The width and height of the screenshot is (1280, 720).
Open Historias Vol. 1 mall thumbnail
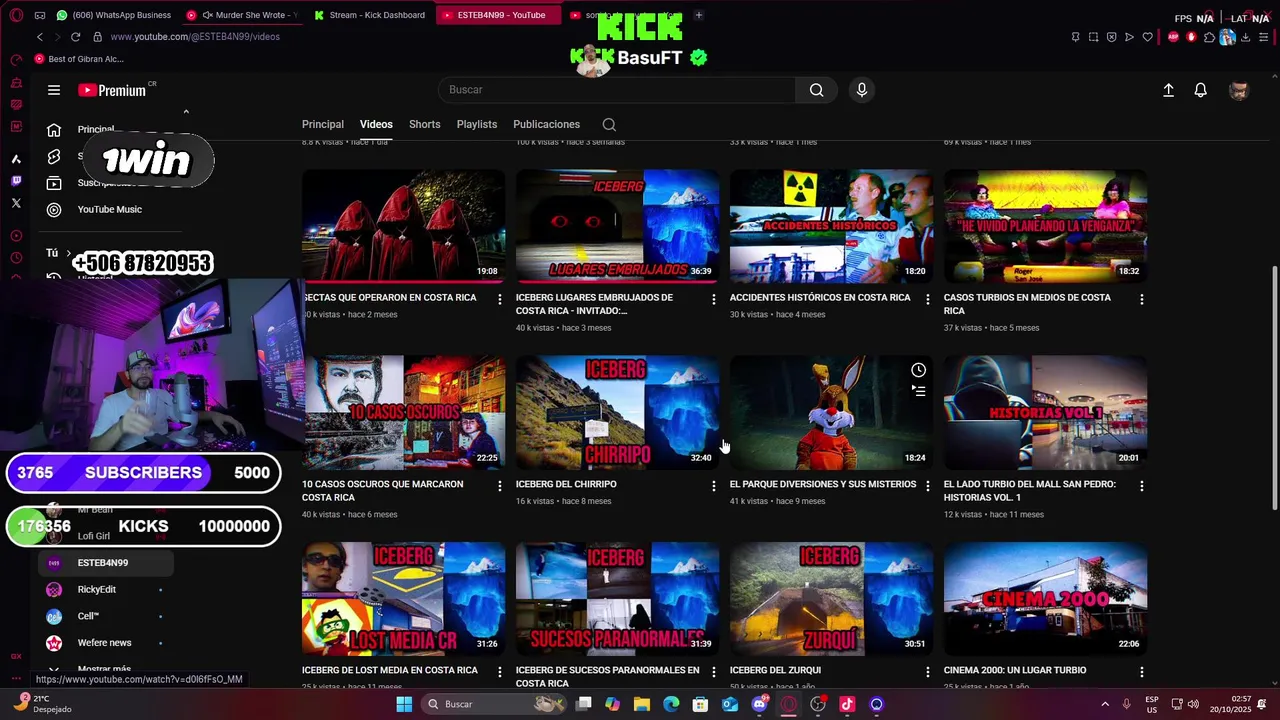click(1045, 412)
